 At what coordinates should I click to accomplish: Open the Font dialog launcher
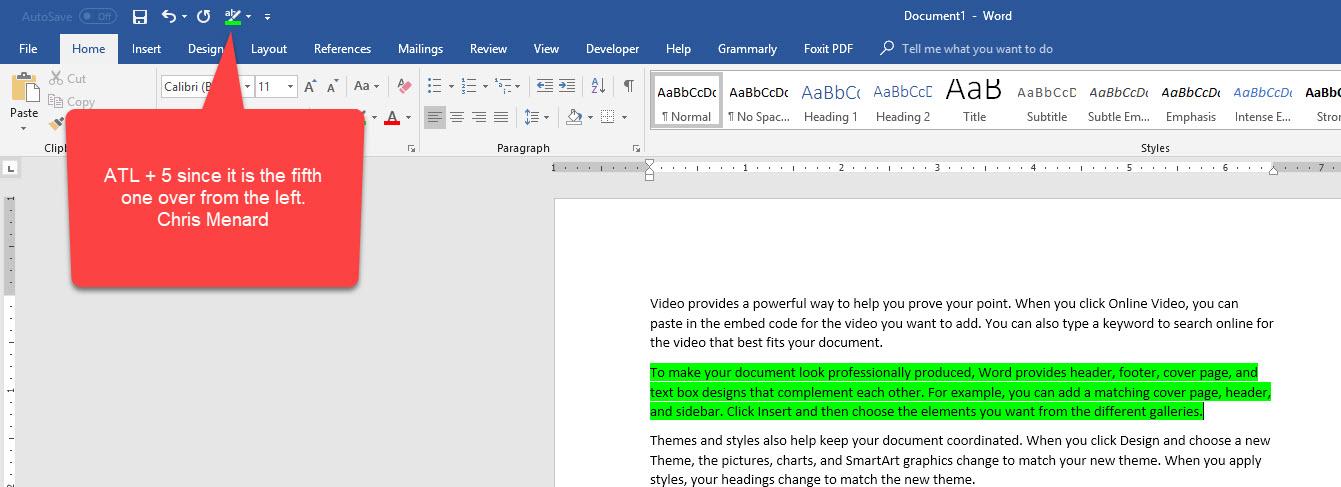tap(411, 148)
